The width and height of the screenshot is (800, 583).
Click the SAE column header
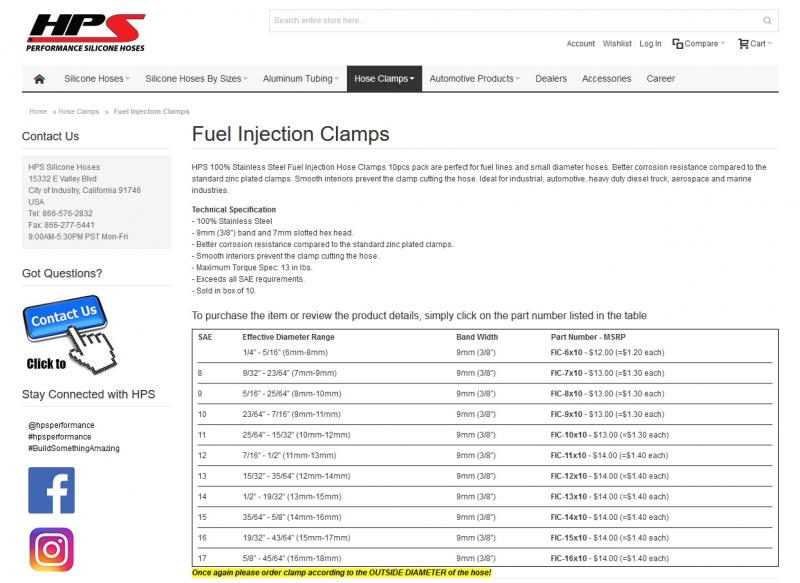click(205, 337)
